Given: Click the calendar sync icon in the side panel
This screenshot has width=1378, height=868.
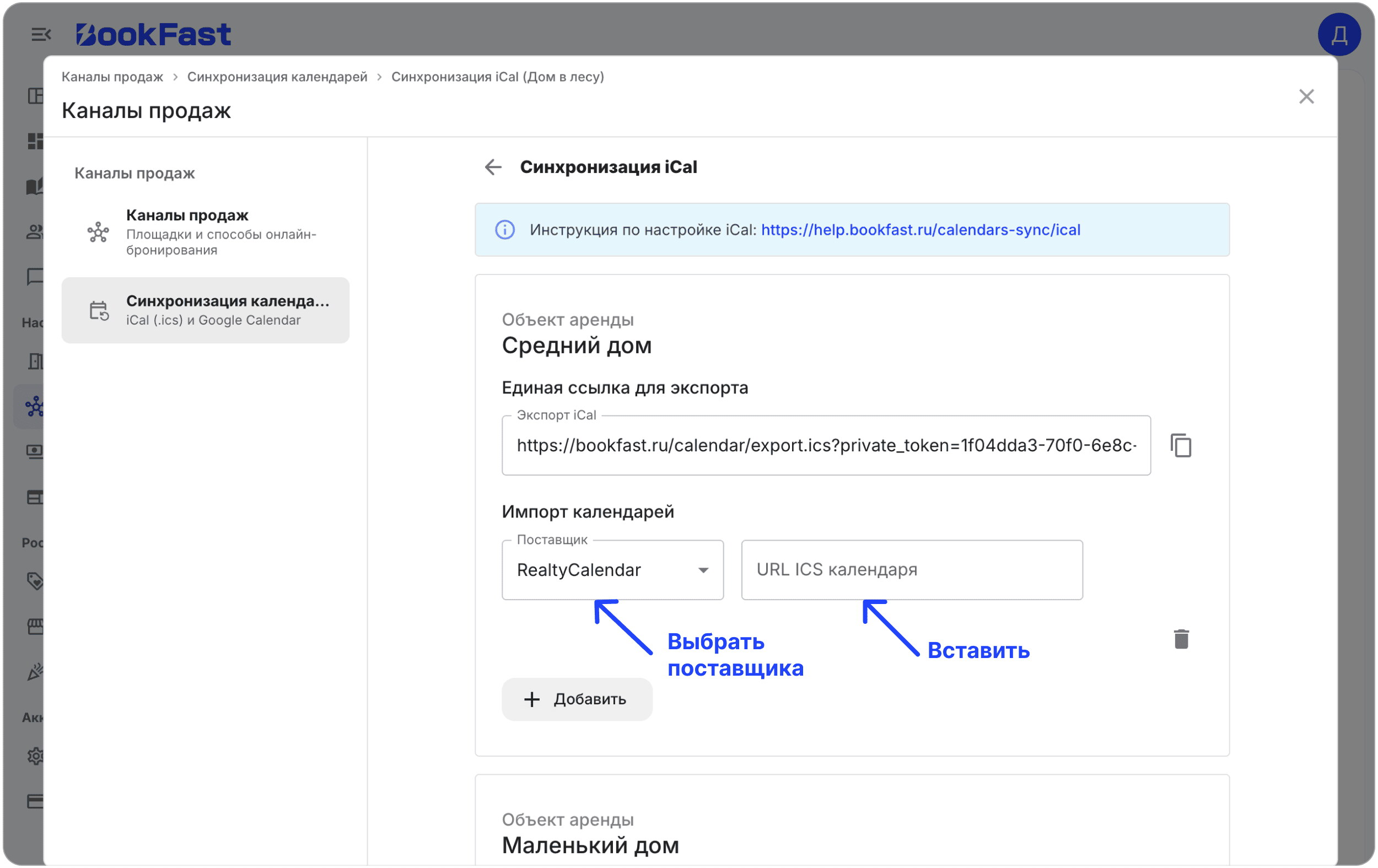Looking at the screenshot, I should pyautogui.click(x=99, y=311).
